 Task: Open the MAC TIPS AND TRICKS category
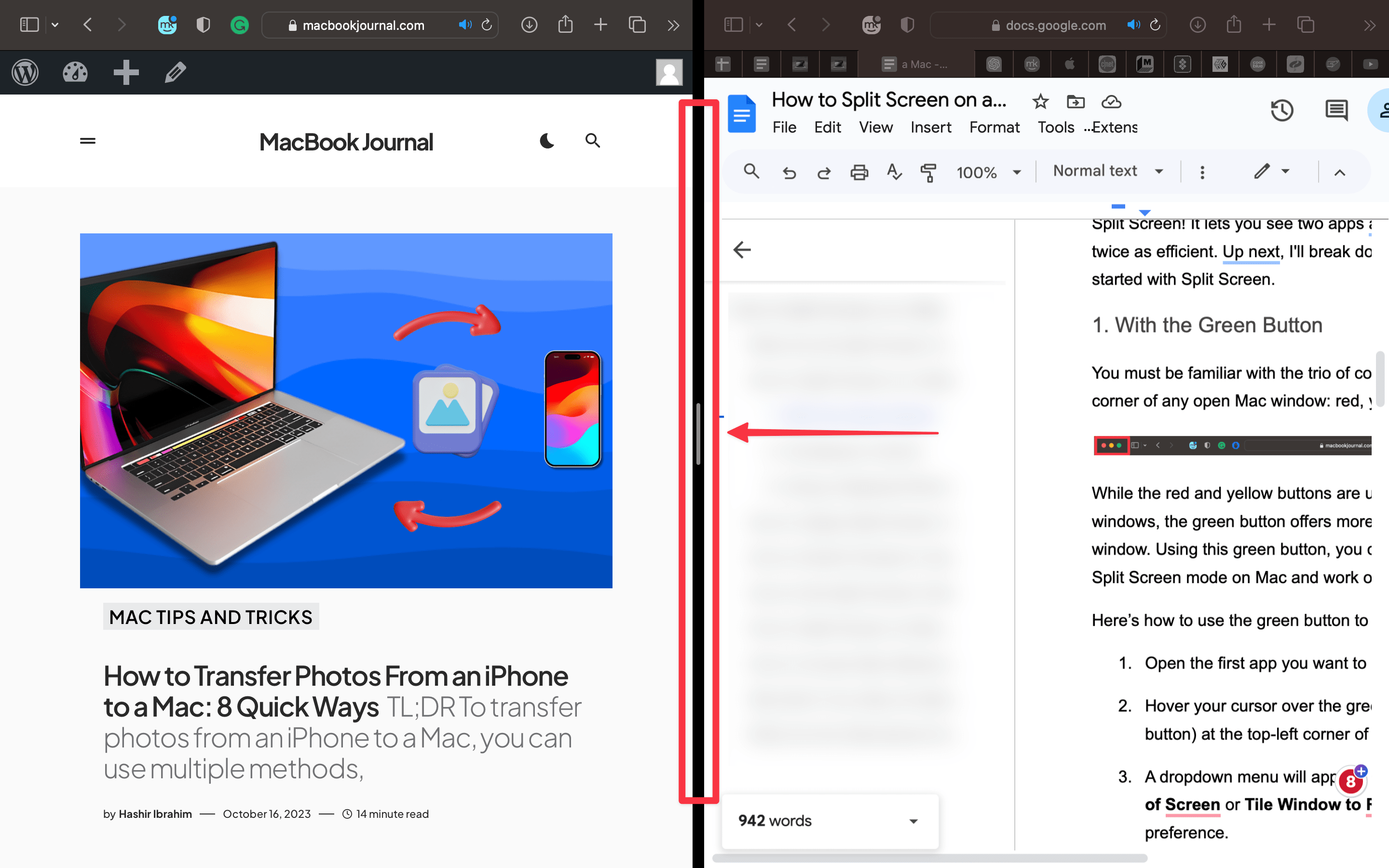210,617
